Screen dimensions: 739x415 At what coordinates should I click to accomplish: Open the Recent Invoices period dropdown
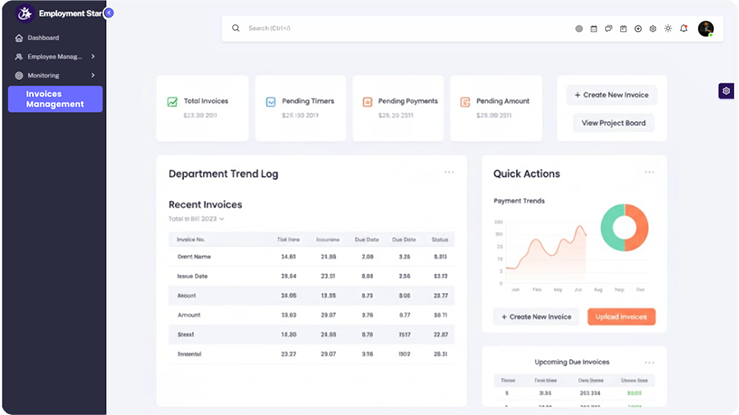pyautogui.click(x=196, y=218)
